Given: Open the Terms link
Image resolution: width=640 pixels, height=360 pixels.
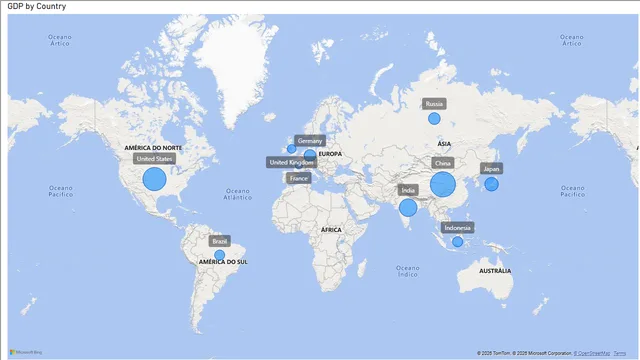Looking at the screenshot, I should tap(620, 353).
